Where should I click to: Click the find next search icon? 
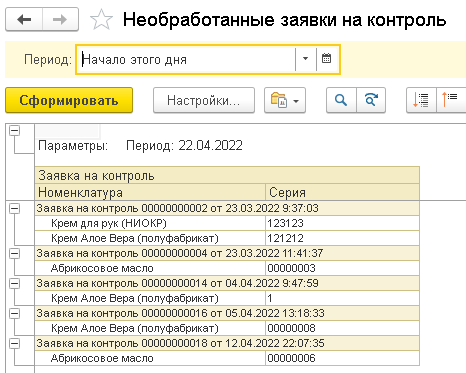[x=371, y=100]
